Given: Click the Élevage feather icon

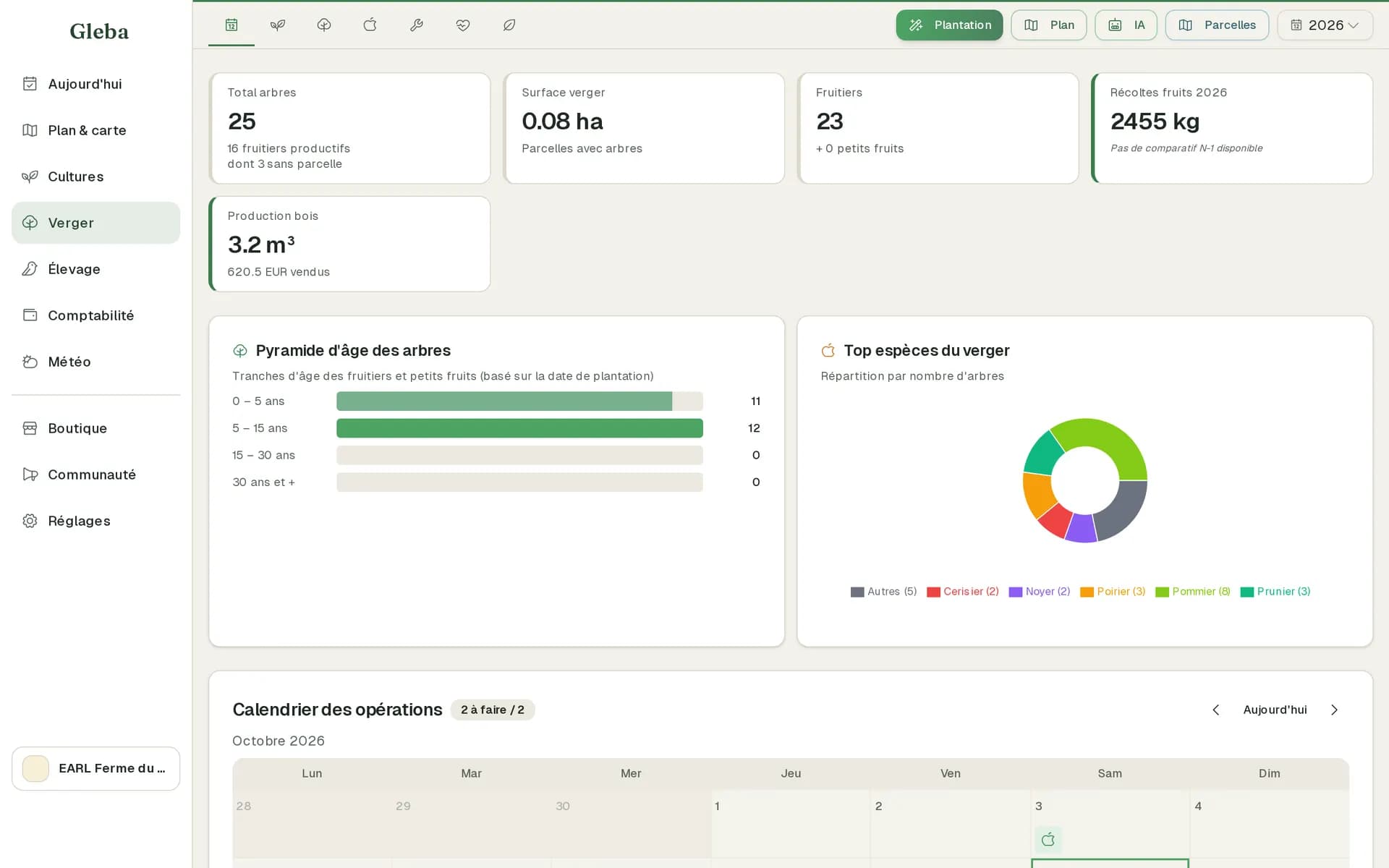Looking at the screenshot, I should 30,269.
